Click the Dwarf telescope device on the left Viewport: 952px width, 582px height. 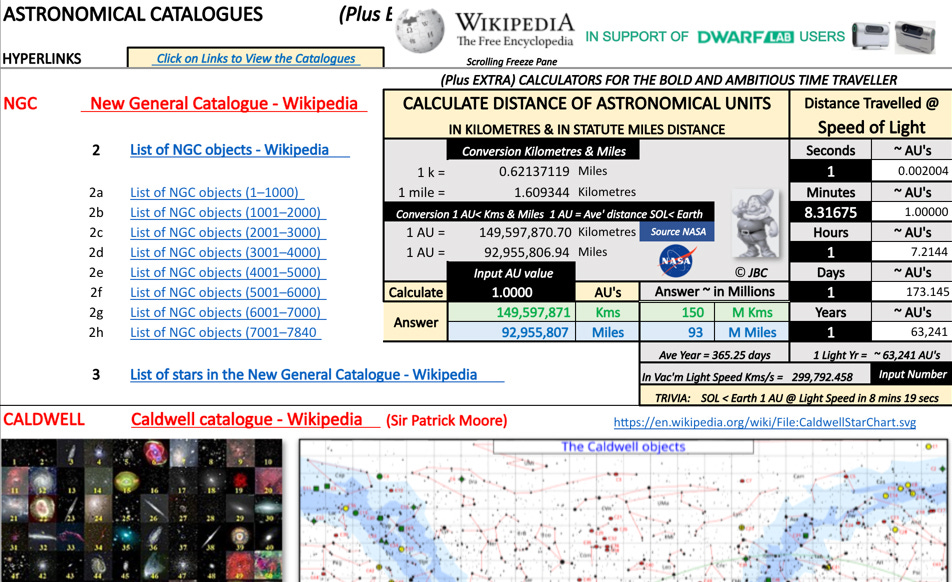869,35
